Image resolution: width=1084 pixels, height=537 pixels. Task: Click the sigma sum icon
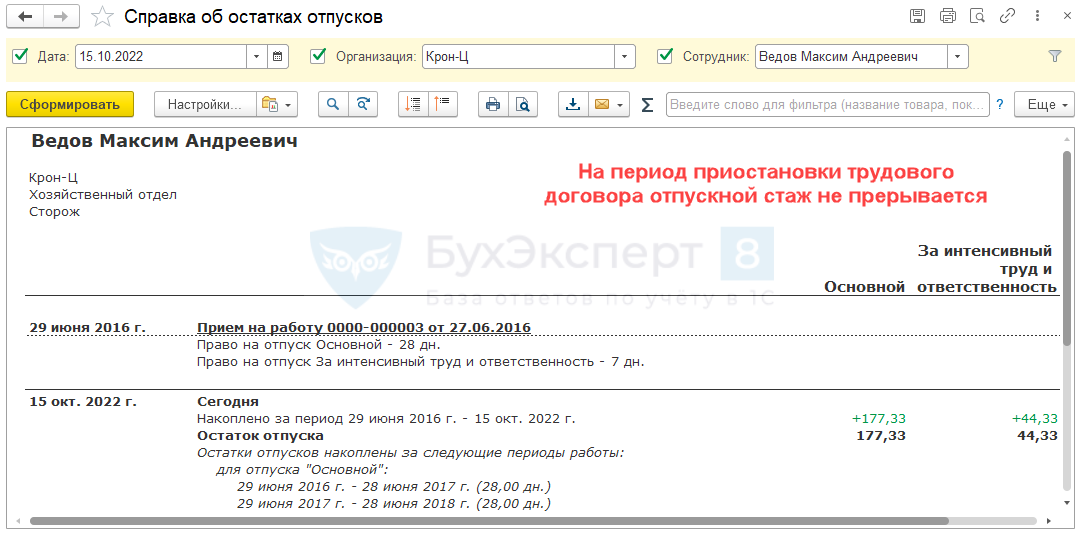(x=647, y=105)
